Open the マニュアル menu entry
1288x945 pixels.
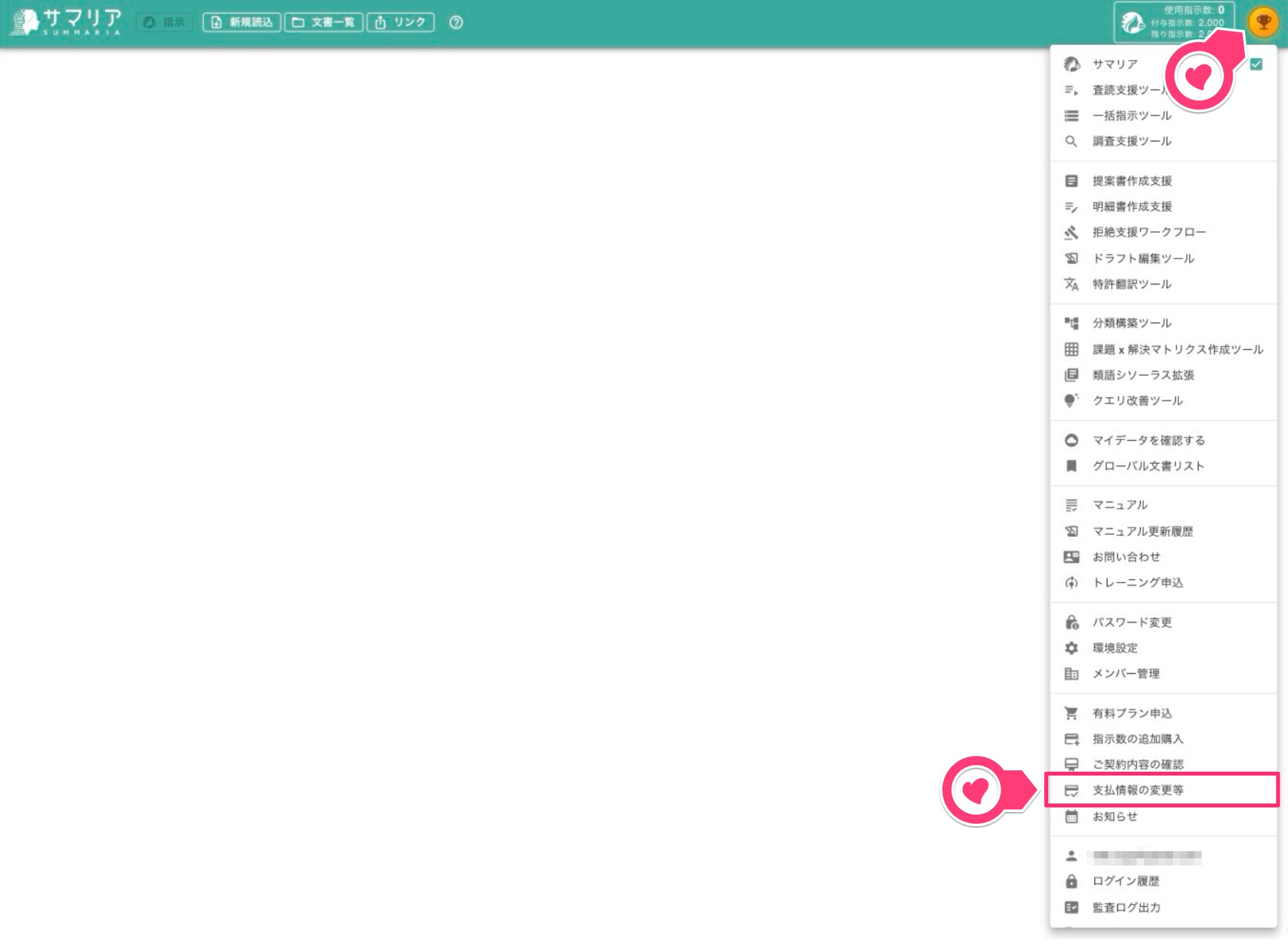pyautogui.click(x=1164, y=505)
